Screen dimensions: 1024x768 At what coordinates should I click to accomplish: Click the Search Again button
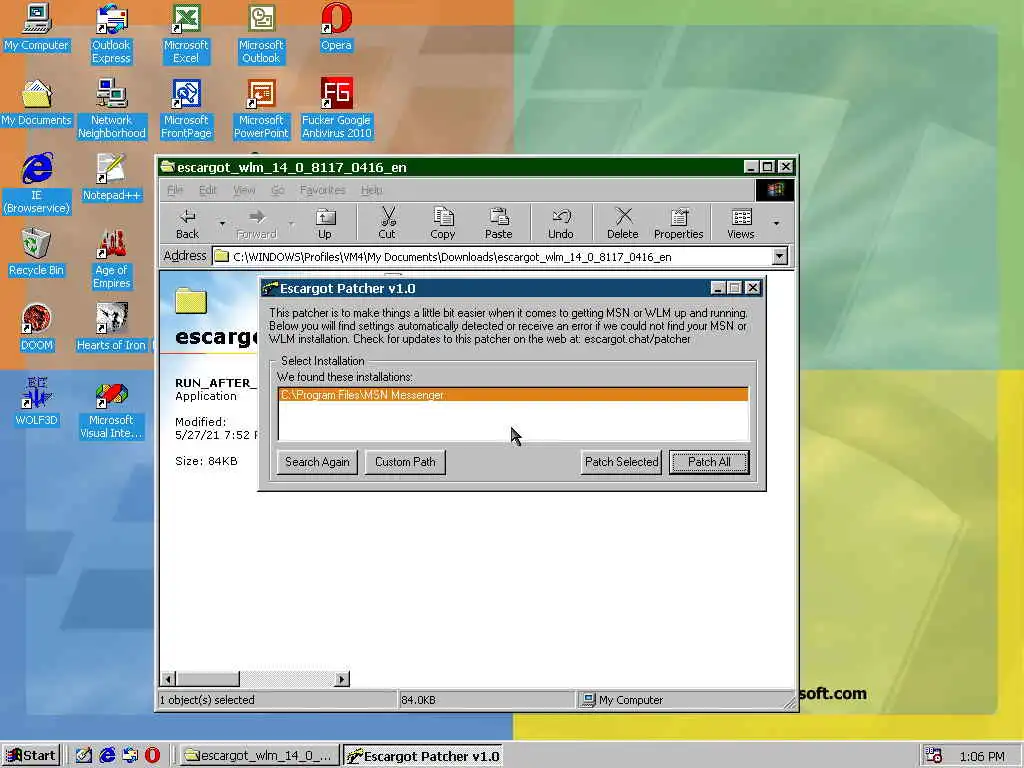(x=317, y=462)
